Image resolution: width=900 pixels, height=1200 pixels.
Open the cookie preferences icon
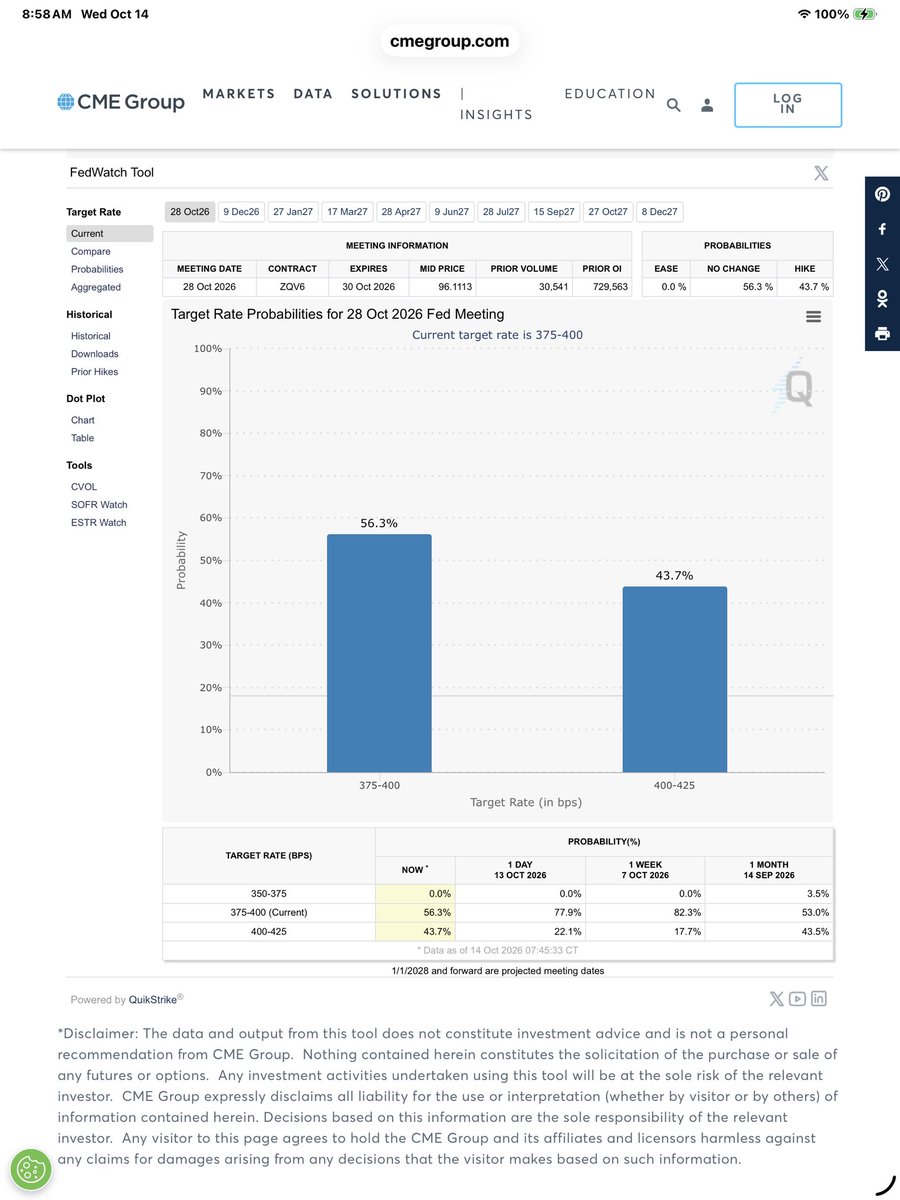coord(32,1169)
